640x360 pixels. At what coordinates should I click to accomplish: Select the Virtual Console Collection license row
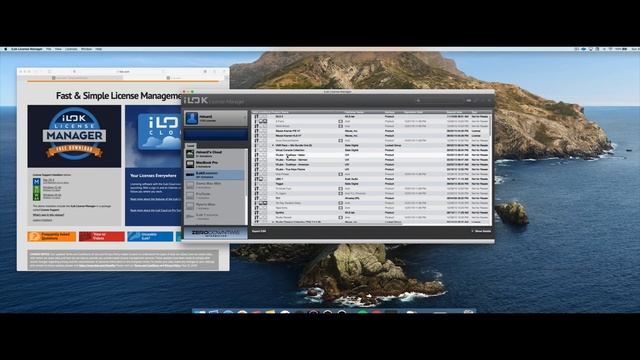click(371, 150)
